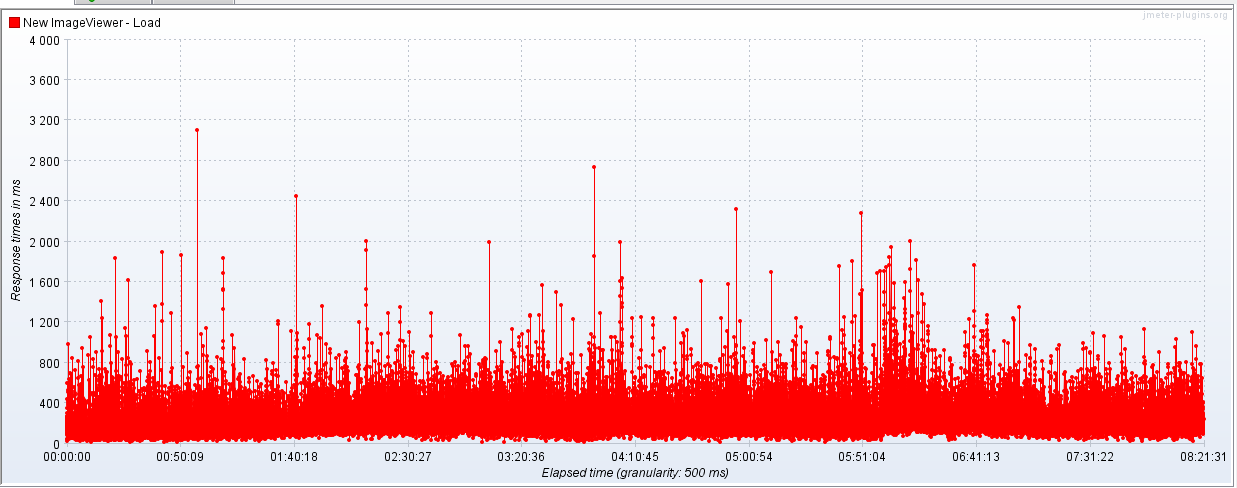Click the '07:31:22' time label
This screenshot has height=488, width=1237.
tap(1090, 457)
